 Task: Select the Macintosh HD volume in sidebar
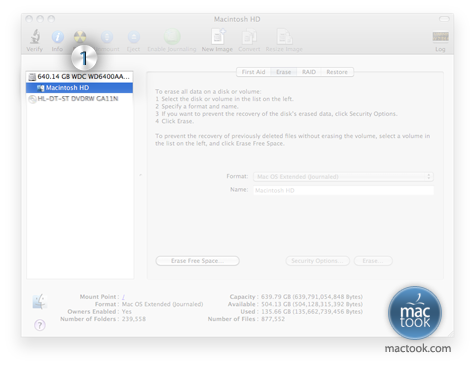pyautogui.click(x=79, y=88)
